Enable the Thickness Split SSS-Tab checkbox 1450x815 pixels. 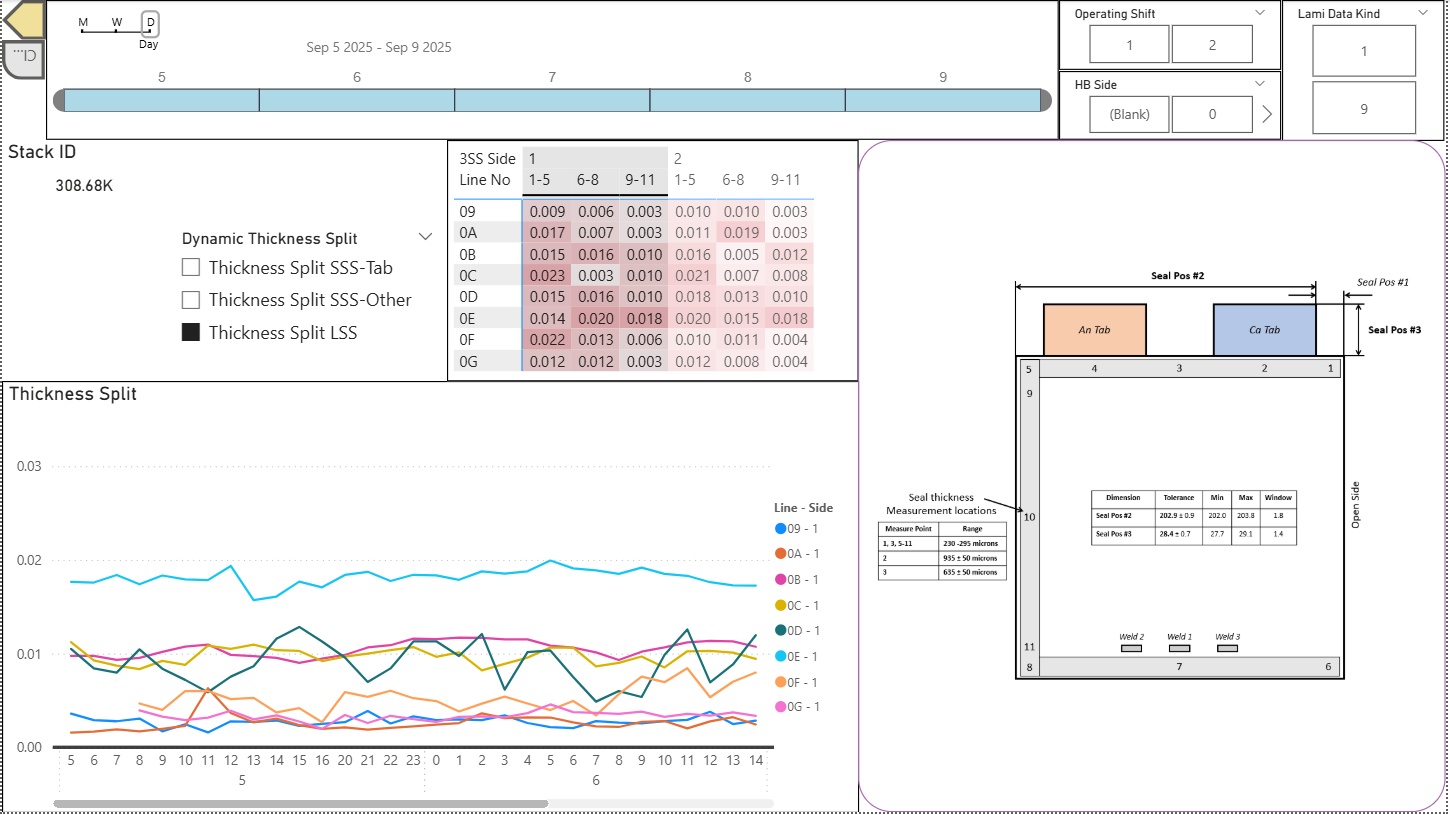click(190, 267)
